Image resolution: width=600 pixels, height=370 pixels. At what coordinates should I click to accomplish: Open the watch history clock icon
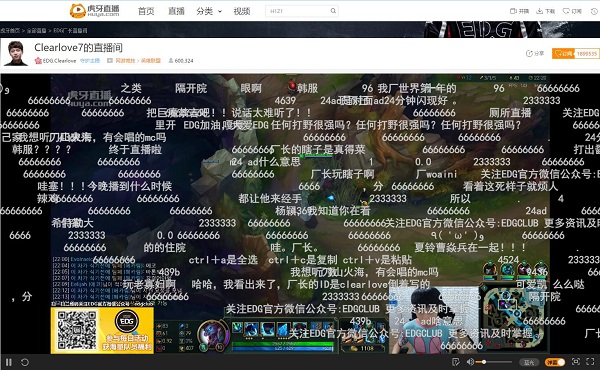[x=594, y=11]
